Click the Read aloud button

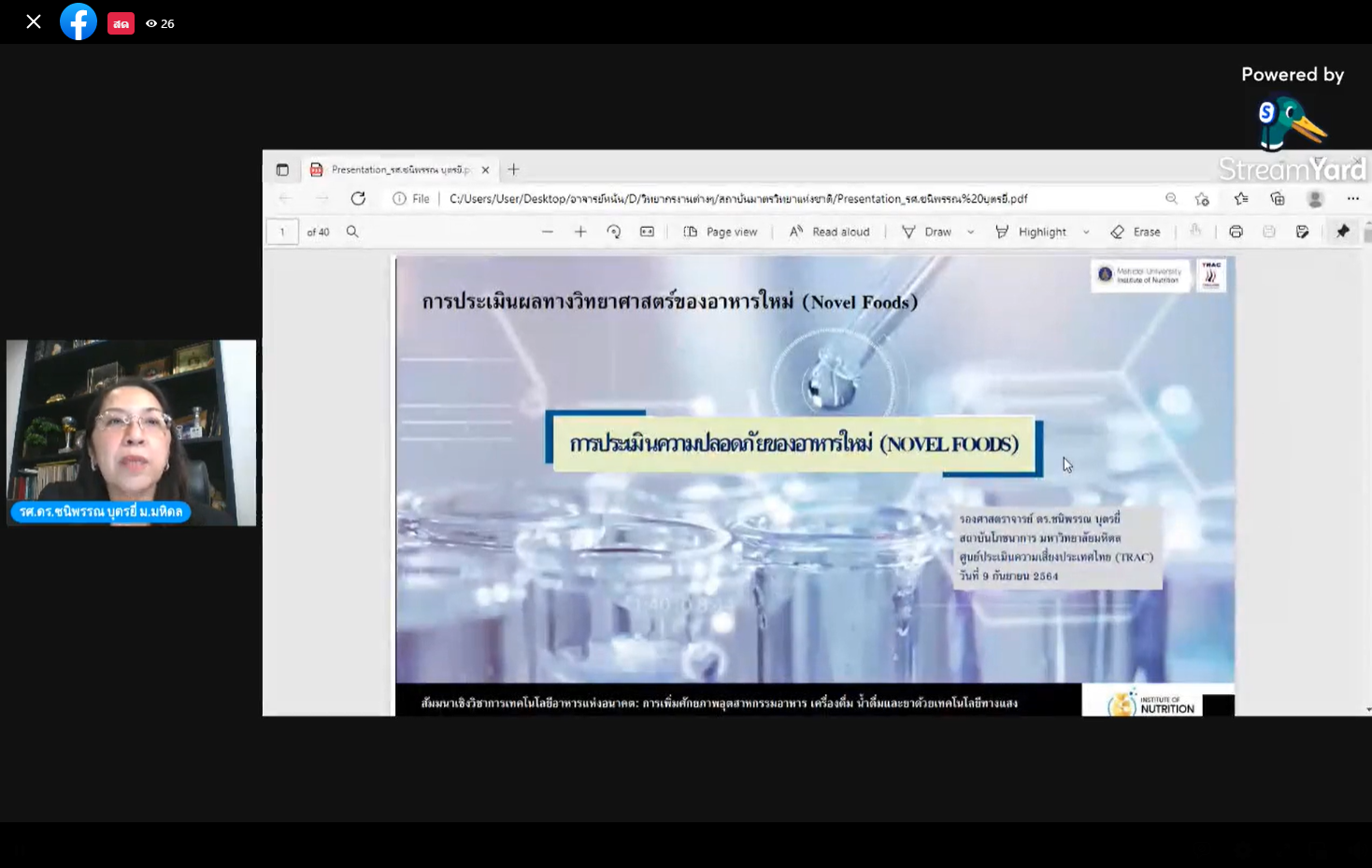830,232
